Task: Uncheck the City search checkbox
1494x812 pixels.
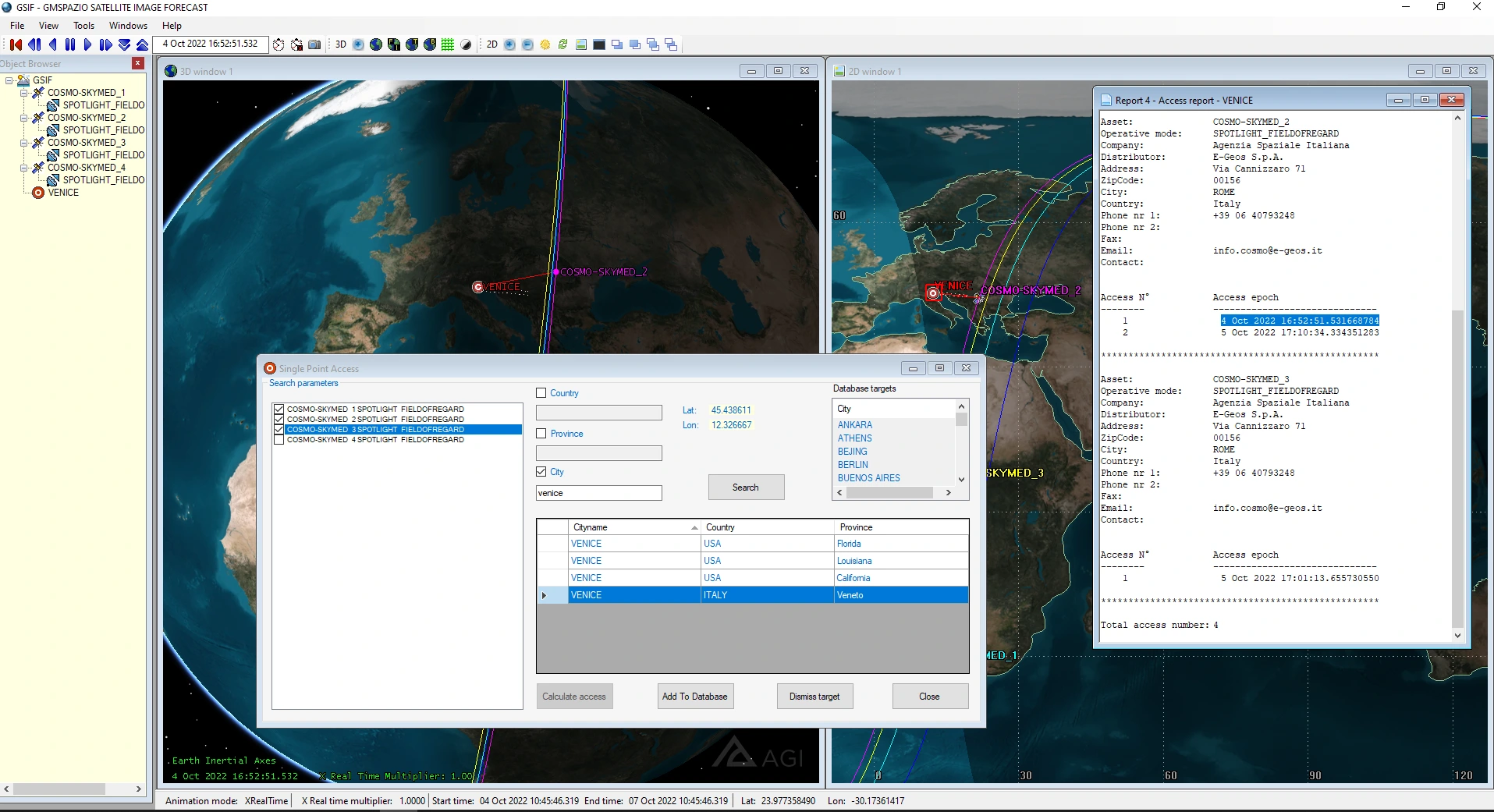Action: pos(541,472)
